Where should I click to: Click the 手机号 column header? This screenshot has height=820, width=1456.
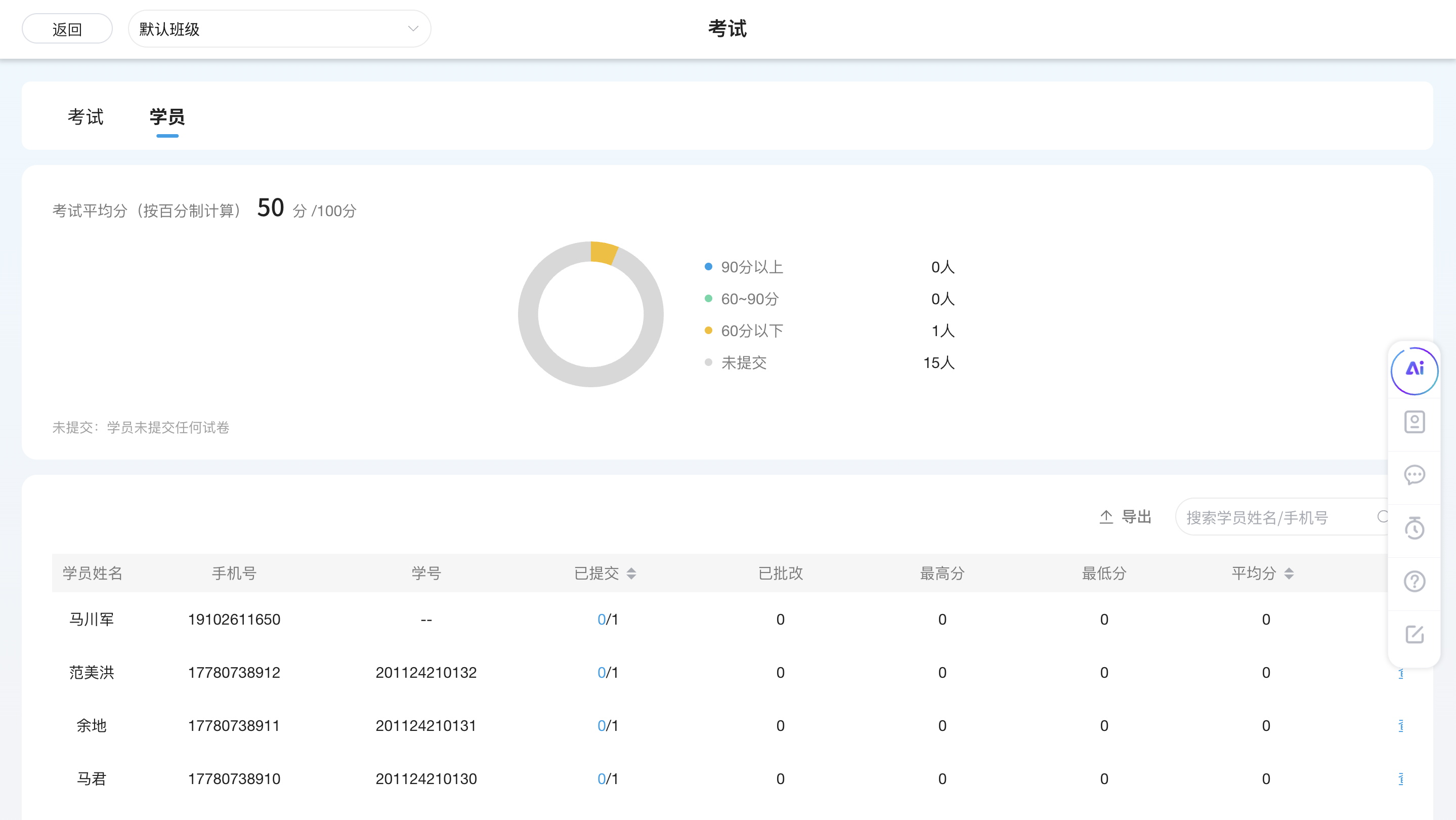[234, 573]
